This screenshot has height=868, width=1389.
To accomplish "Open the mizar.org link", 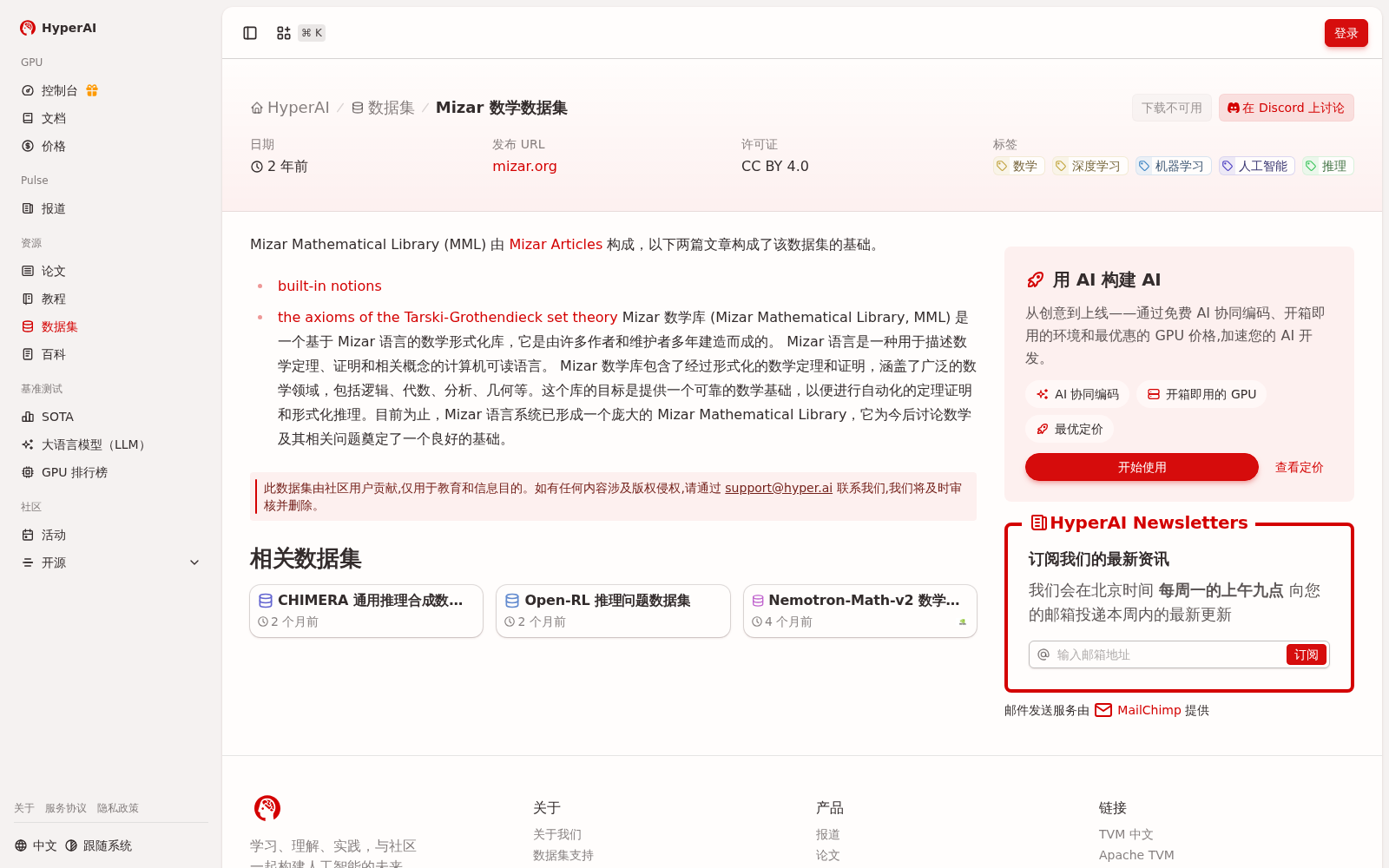I will [x=524, y=166].
